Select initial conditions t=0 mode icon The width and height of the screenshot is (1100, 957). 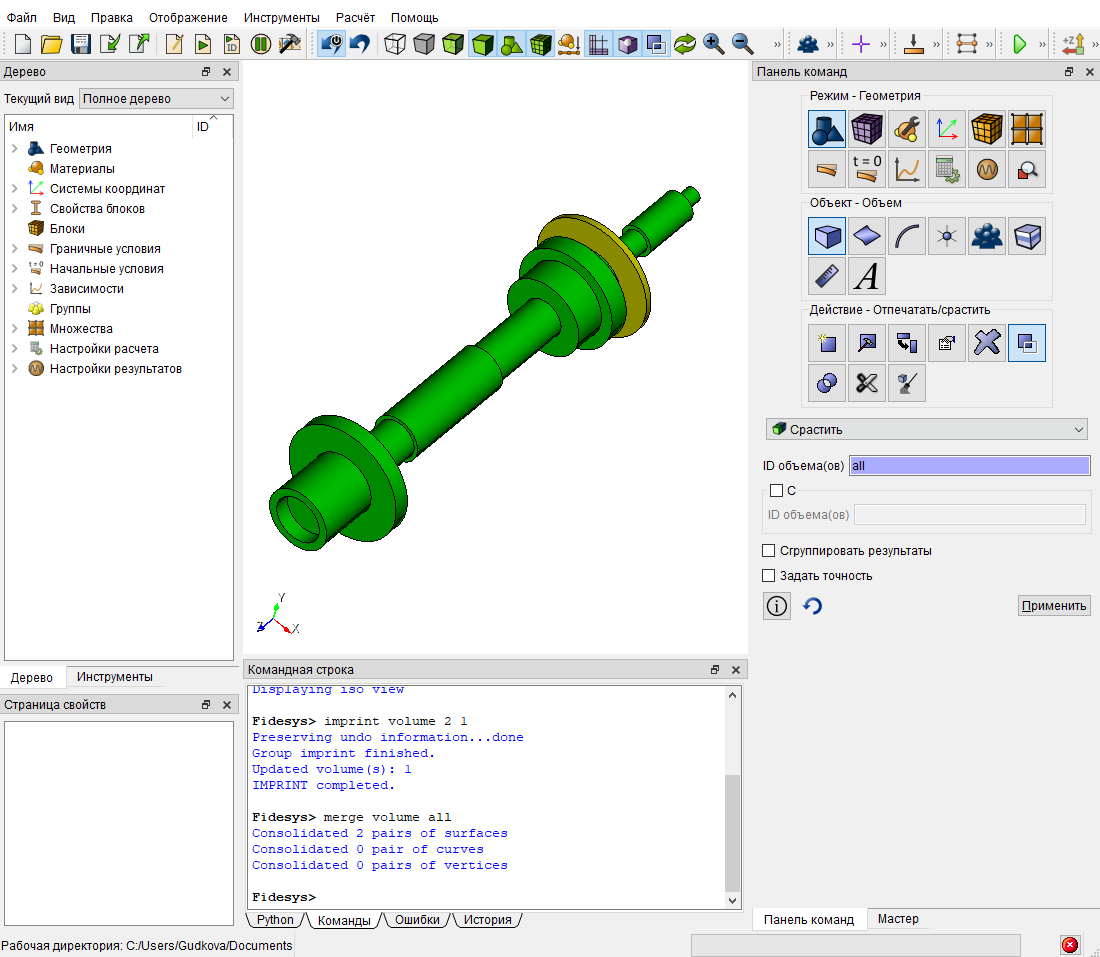(x=866, y=169)
